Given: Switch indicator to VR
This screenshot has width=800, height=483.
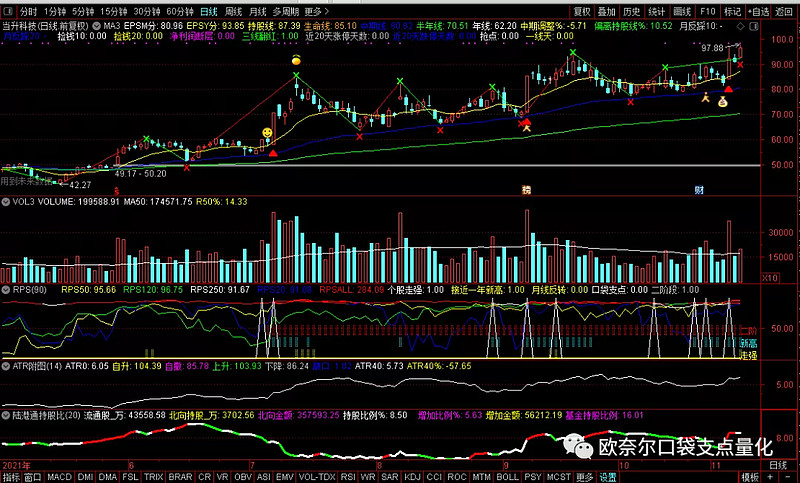Looking at the screenshot, I should coord(222,477).
